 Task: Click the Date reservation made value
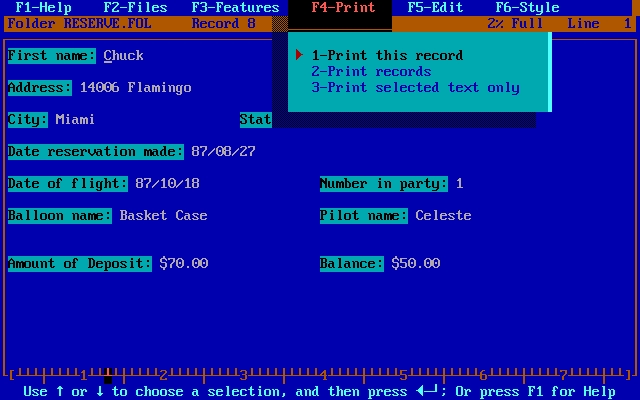tap(223, 152)
